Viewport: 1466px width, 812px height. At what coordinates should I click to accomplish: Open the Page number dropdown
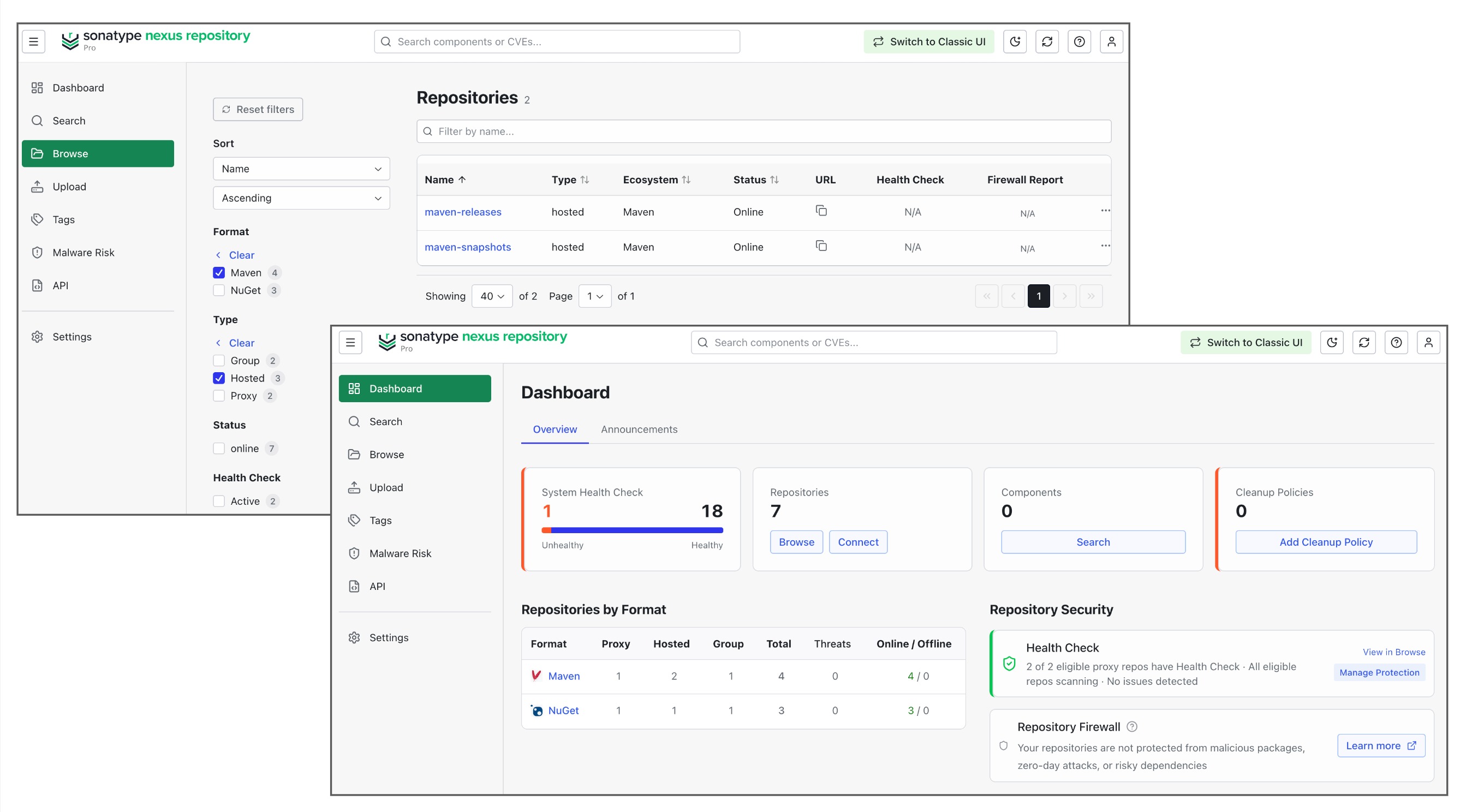[595, 296]
